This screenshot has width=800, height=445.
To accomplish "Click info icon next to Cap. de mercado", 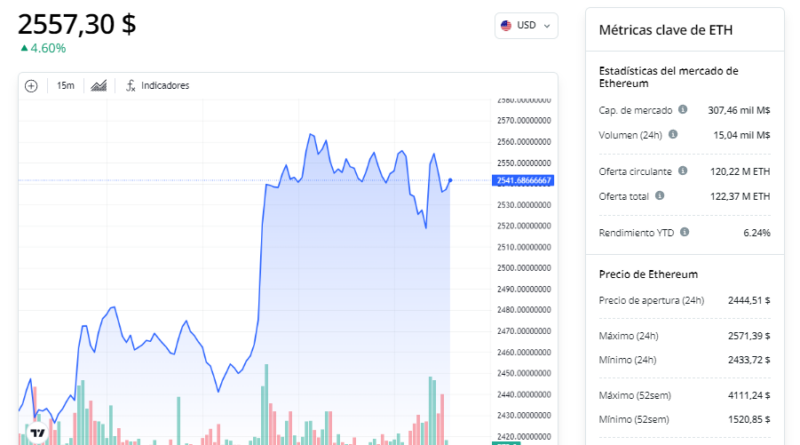I will pyautogui.click(x=683, y=110).
